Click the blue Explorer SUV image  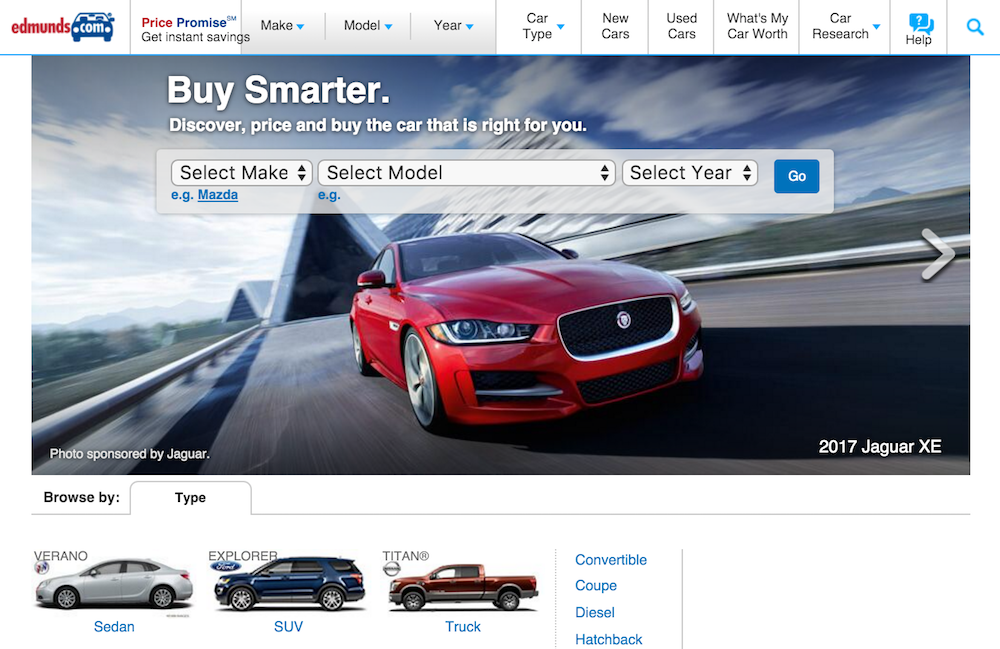289,584
